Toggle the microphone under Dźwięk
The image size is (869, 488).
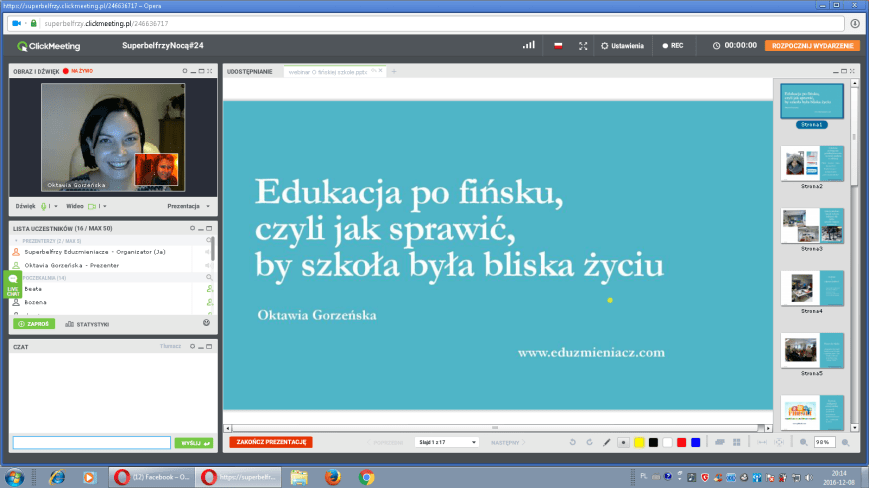[44, 206]
